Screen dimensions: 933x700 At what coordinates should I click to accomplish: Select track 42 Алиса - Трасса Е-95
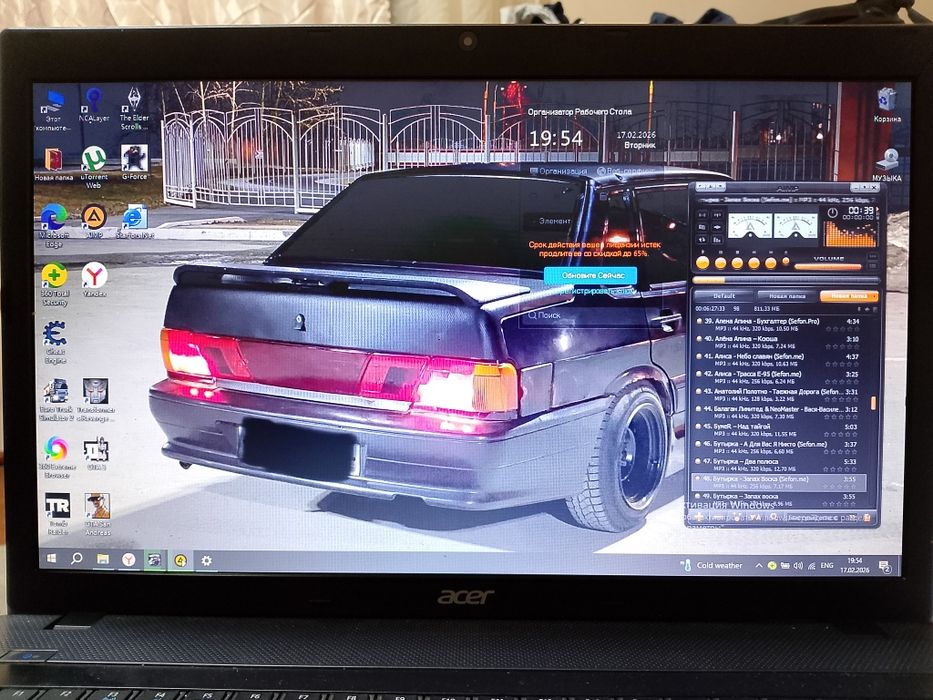click(x=779, y=377)
